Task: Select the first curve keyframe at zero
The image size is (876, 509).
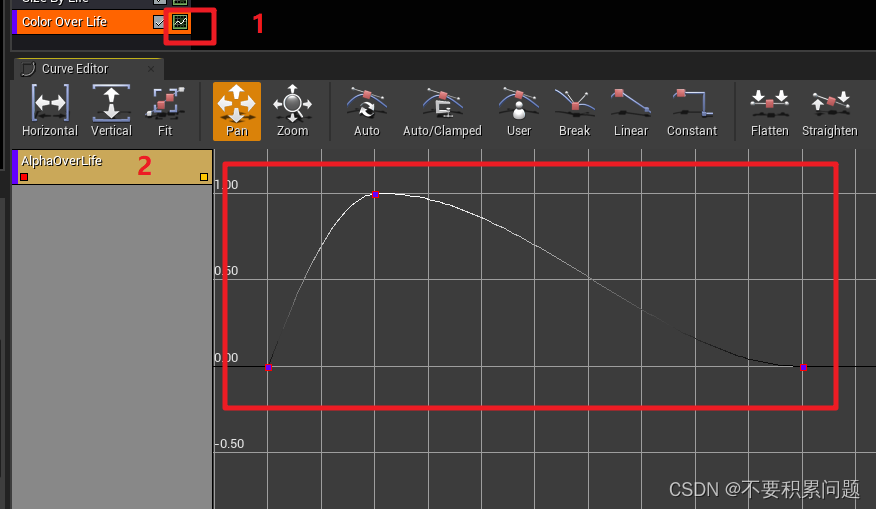Action: tap(268, 367)
